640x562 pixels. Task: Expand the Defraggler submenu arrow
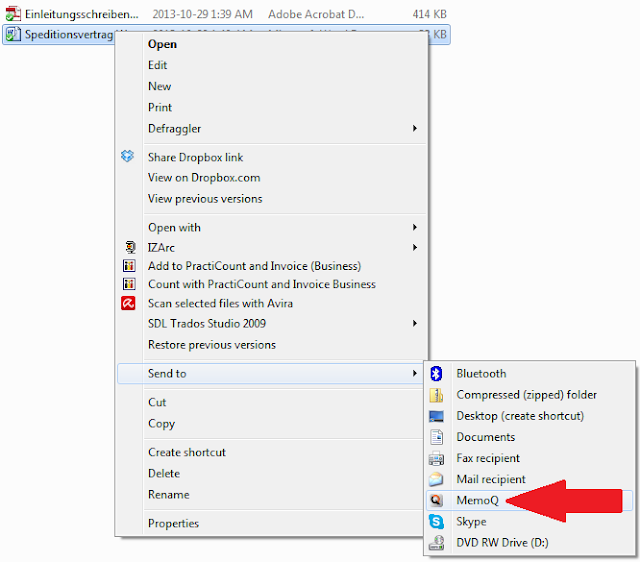414,128
